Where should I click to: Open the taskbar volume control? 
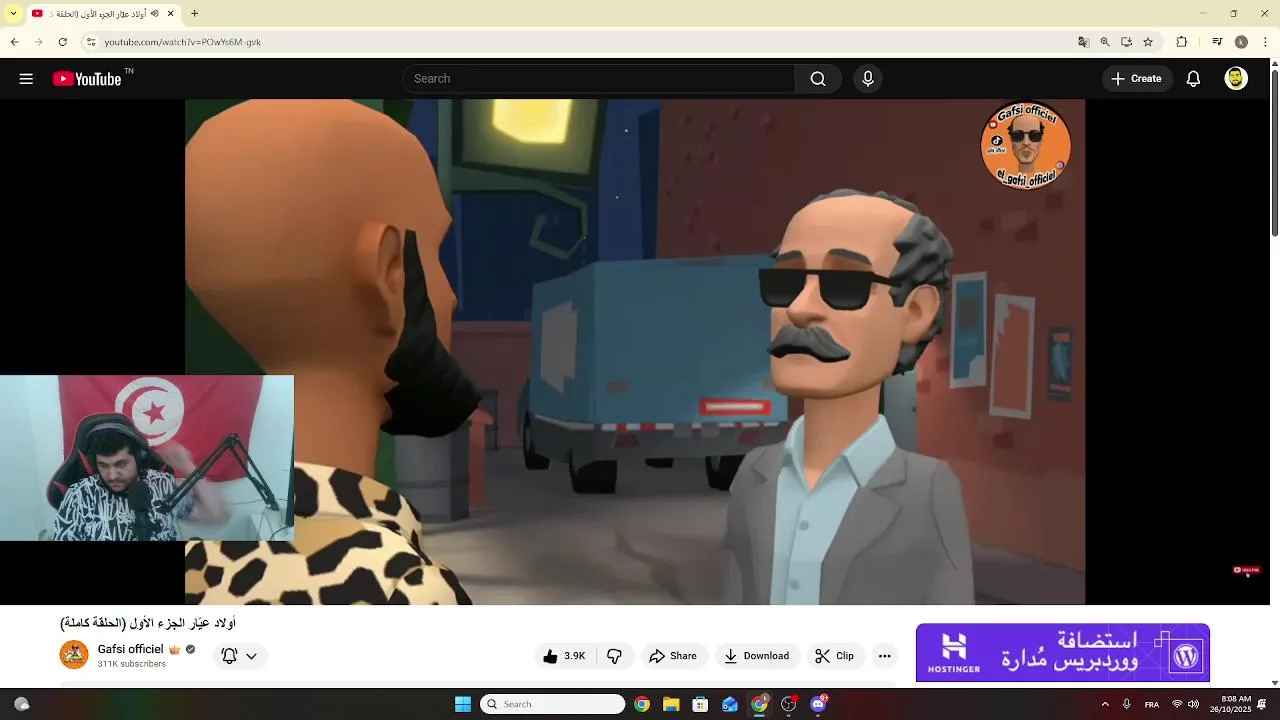1193,704
